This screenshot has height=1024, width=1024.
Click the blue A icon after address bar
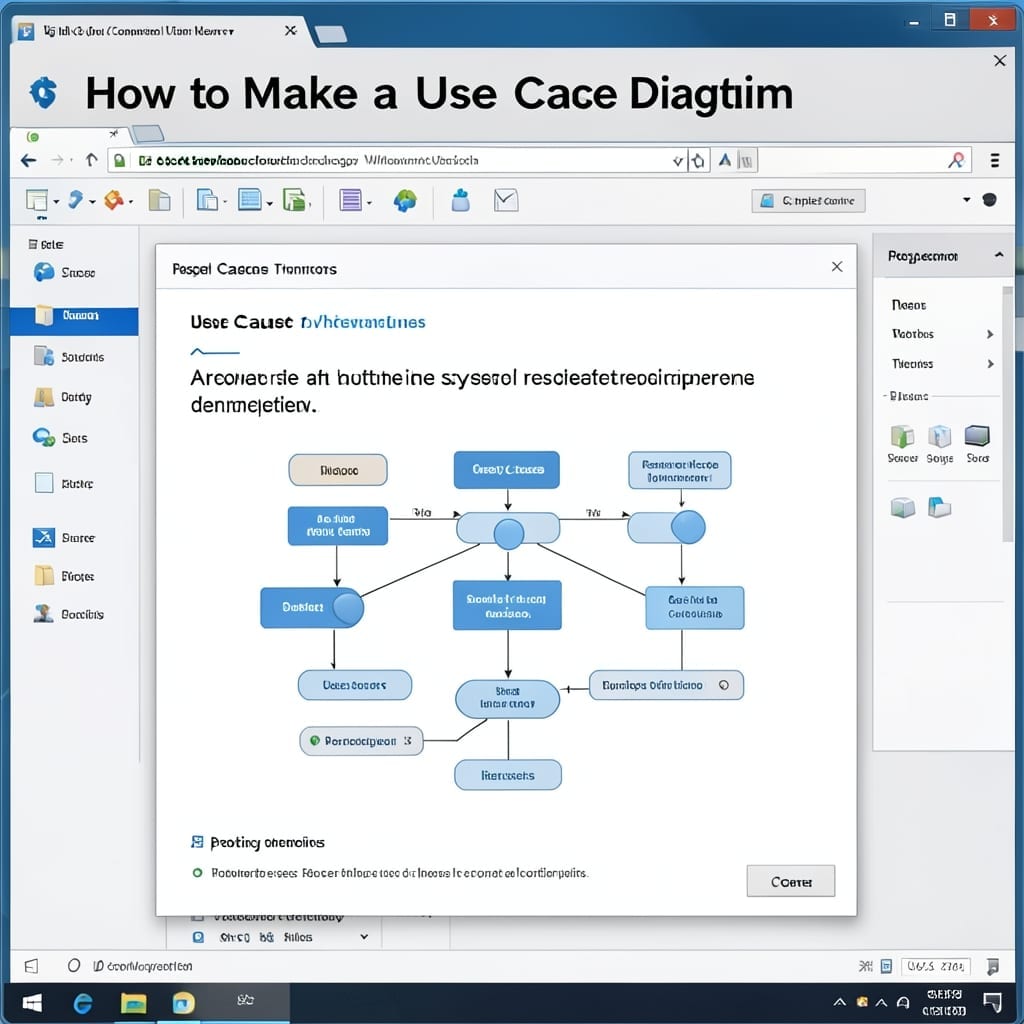pos(725,160)
